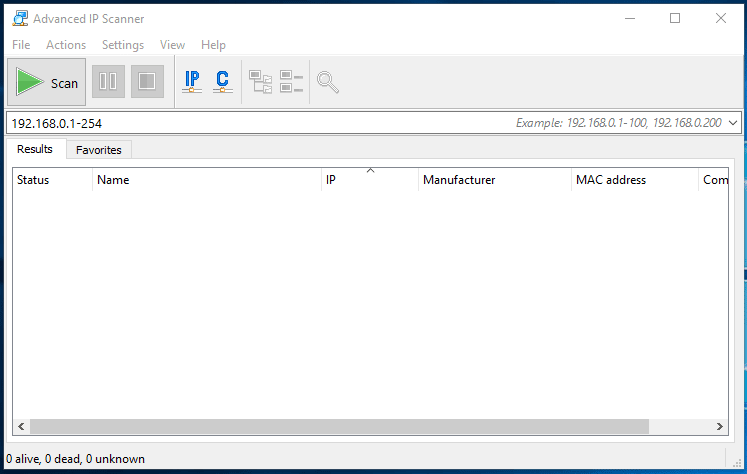The image size is (747, 474).
Task: Open the Actions menu
Action: tap(66, 45)
